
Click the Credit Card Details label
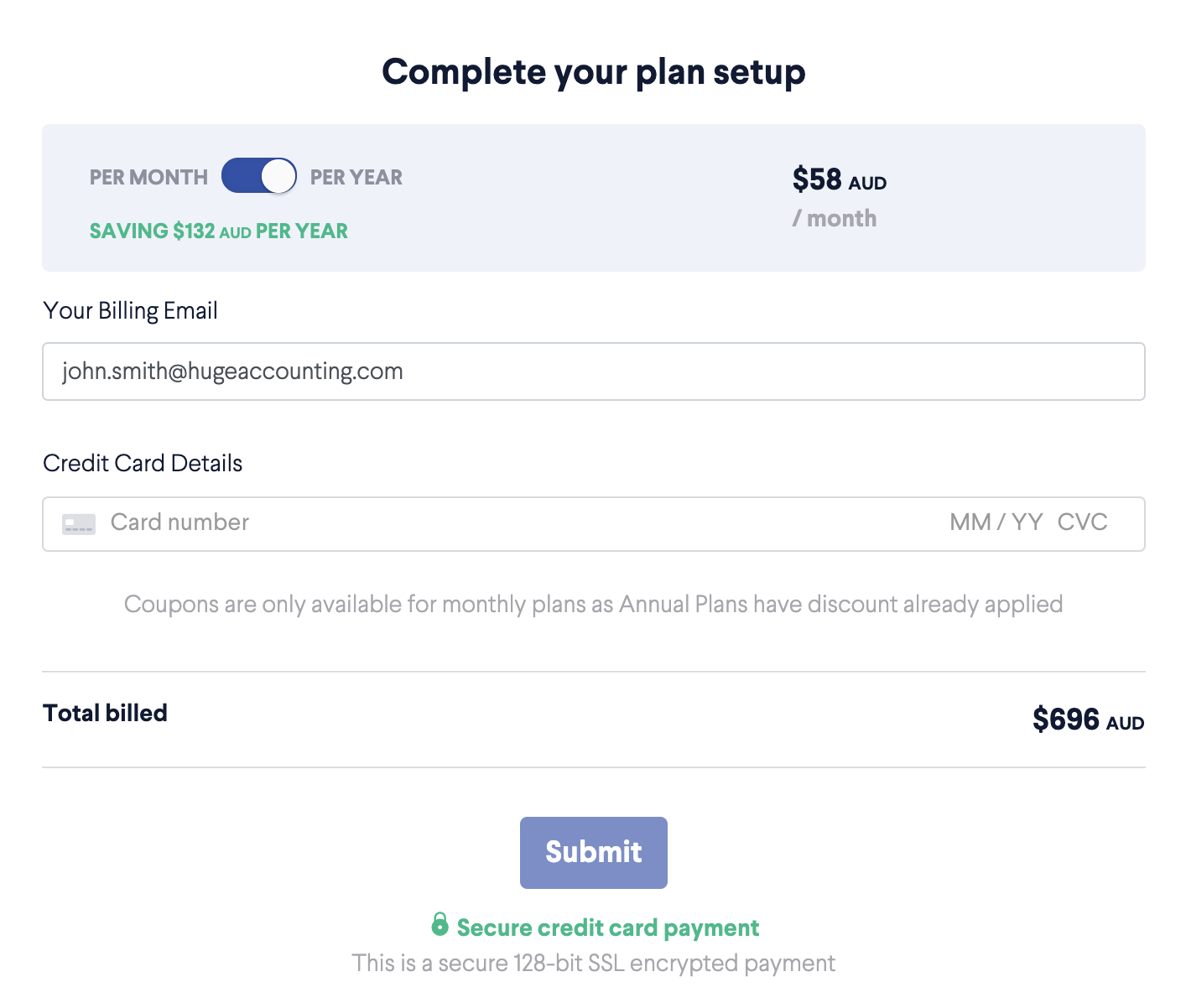pyautogui.click(x=143, y=464)
